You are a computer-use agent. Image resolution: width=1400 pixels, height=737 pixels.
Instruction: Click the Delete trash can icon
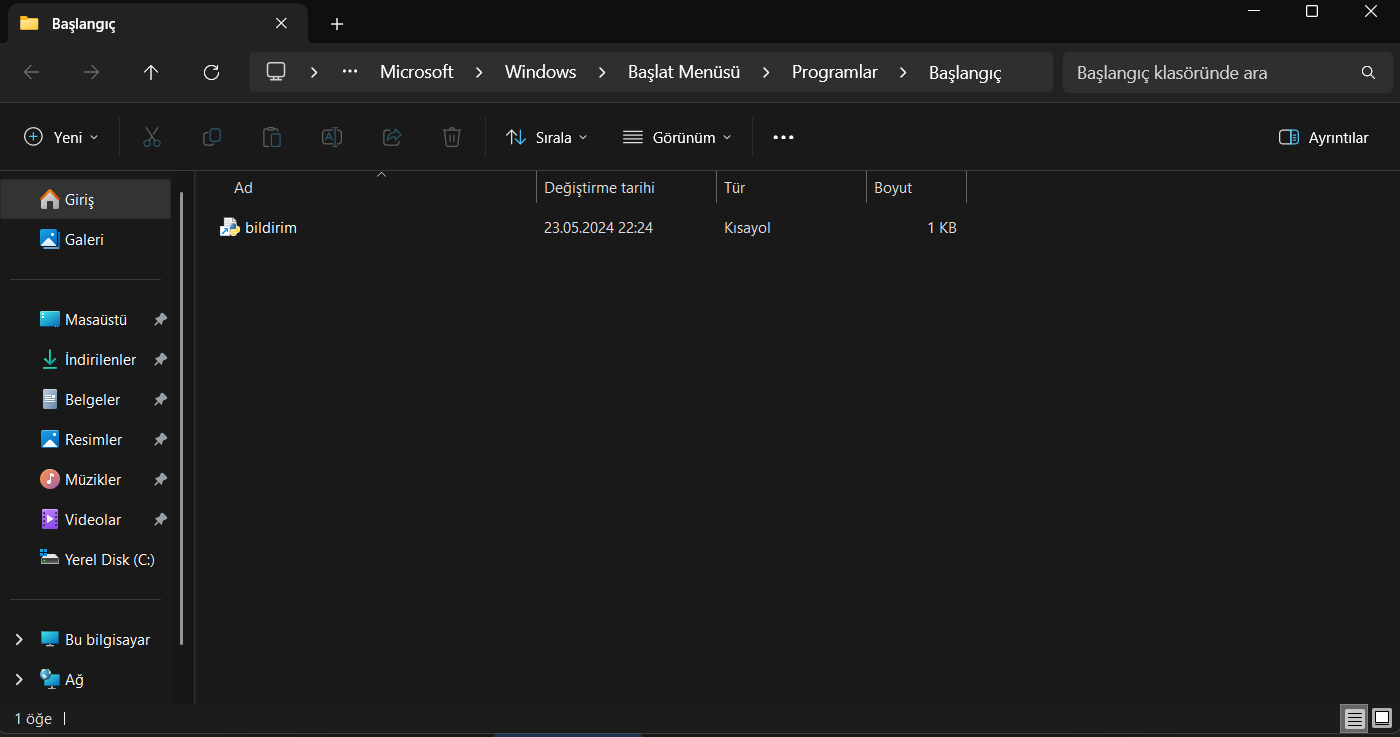[452, 137]
